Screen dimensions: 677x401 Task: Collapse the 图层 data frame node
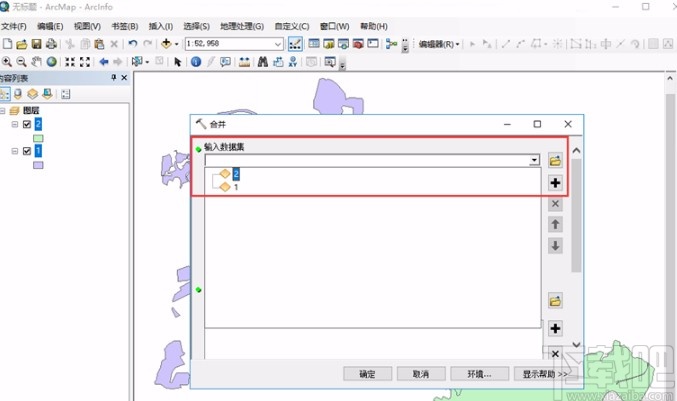click(3, 111)
